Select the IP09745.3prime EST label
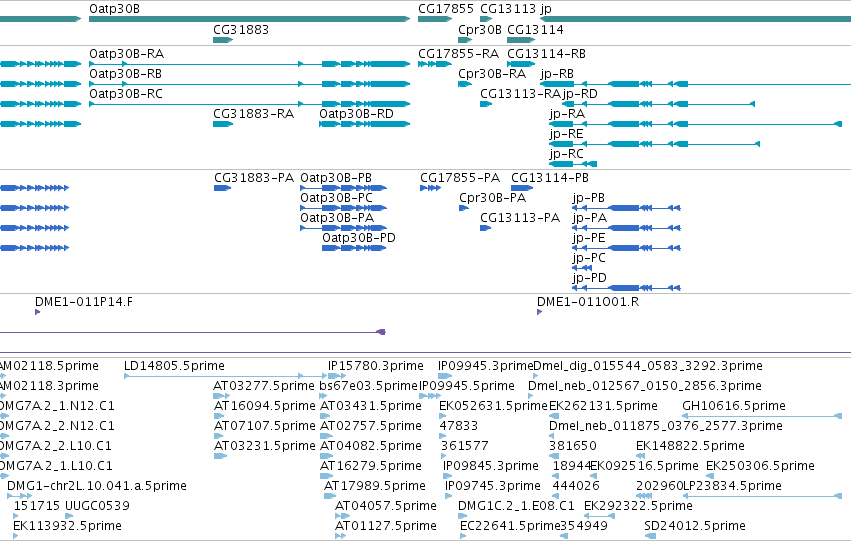 [x=493, y=487]
